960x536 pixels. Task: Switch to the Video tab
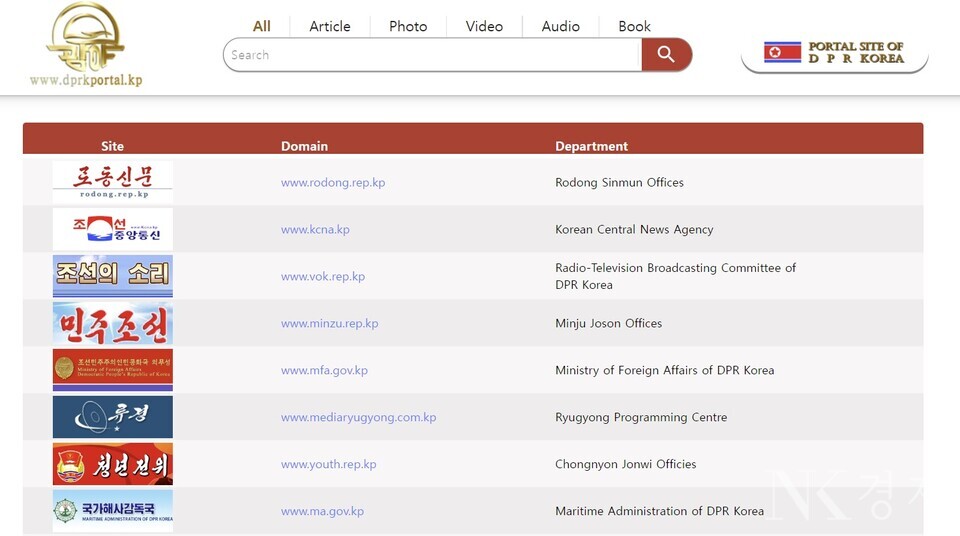[x=484, y=26]
